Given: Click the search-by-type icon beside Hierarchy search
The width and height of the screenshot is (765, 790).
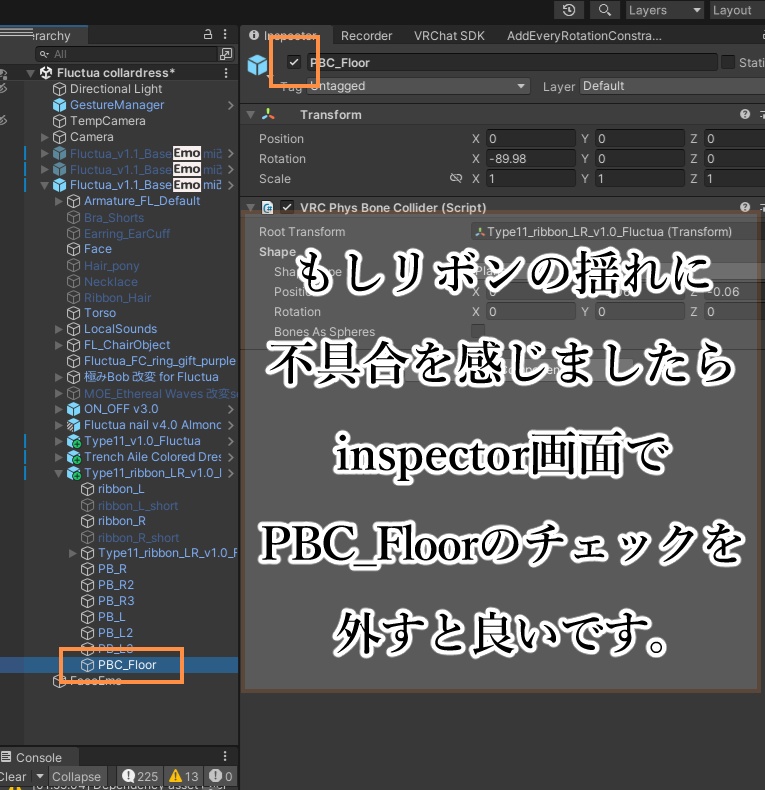Looking at the screenshot, I should (x=226, y=54).
